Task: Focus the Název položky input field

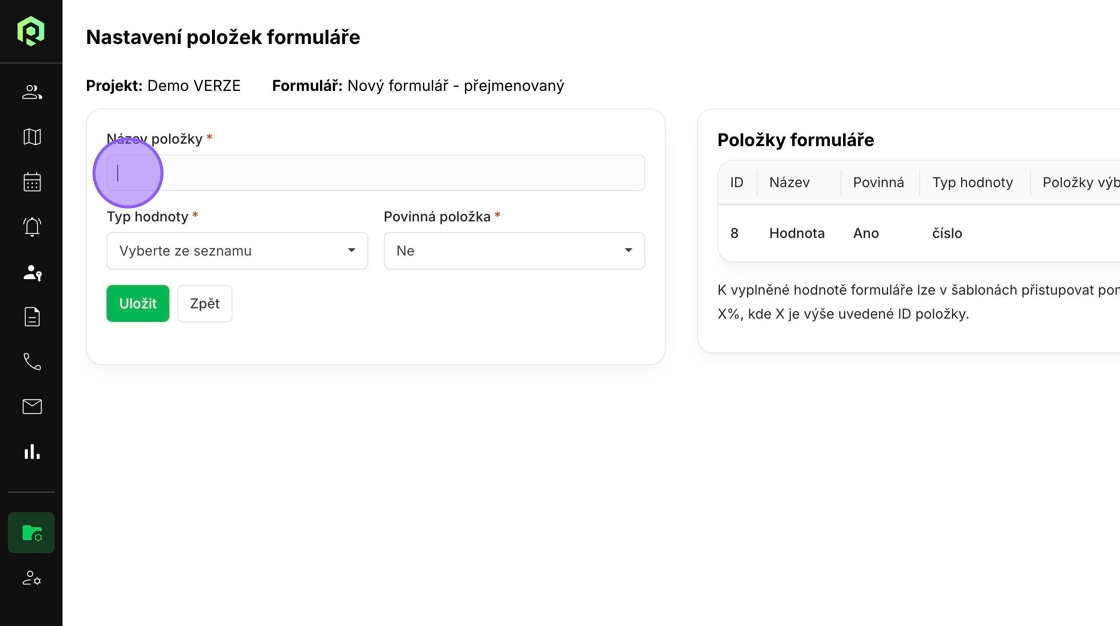Action: (376, 173)
